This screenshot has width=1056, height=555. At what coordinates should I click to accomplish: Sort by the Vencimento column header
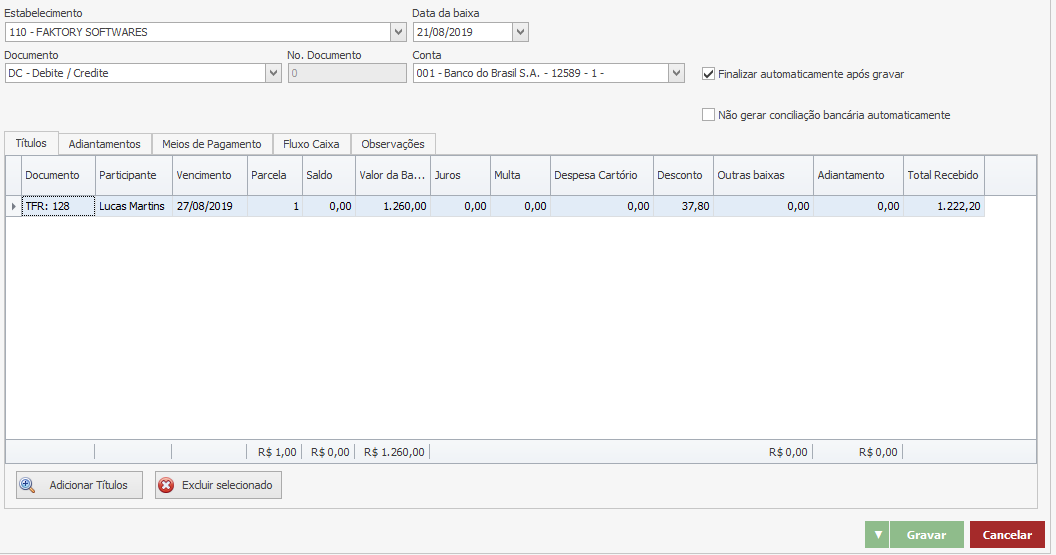coord(204,175)
